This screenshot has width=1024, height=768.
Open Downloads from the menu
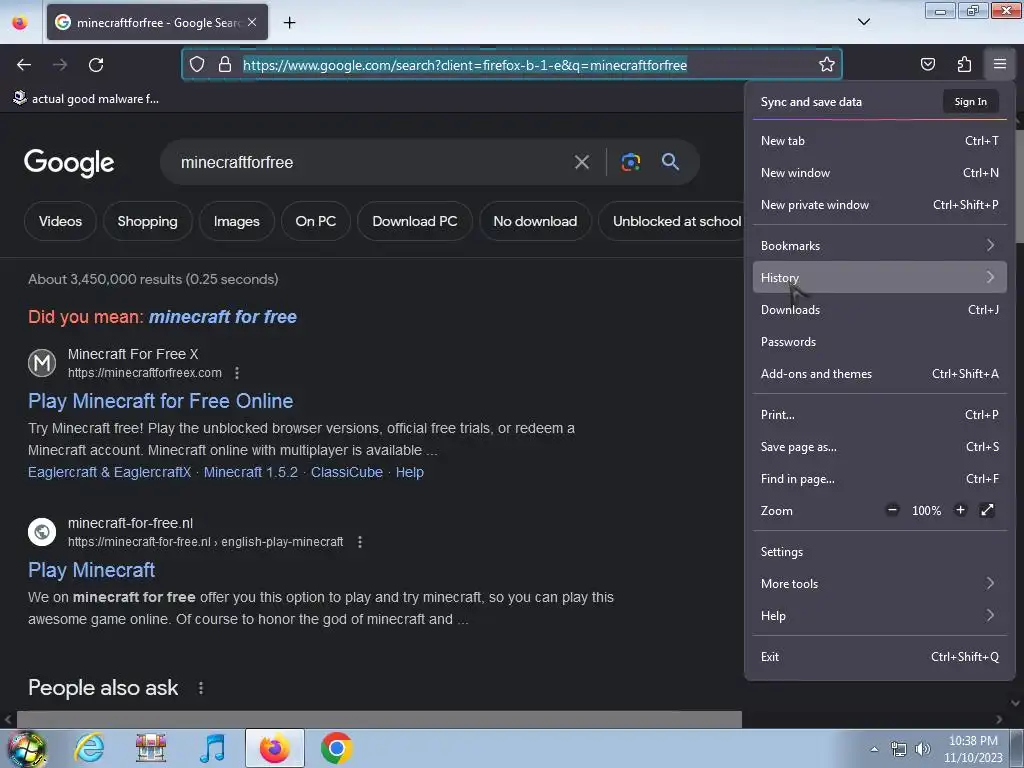click(879, 310)
